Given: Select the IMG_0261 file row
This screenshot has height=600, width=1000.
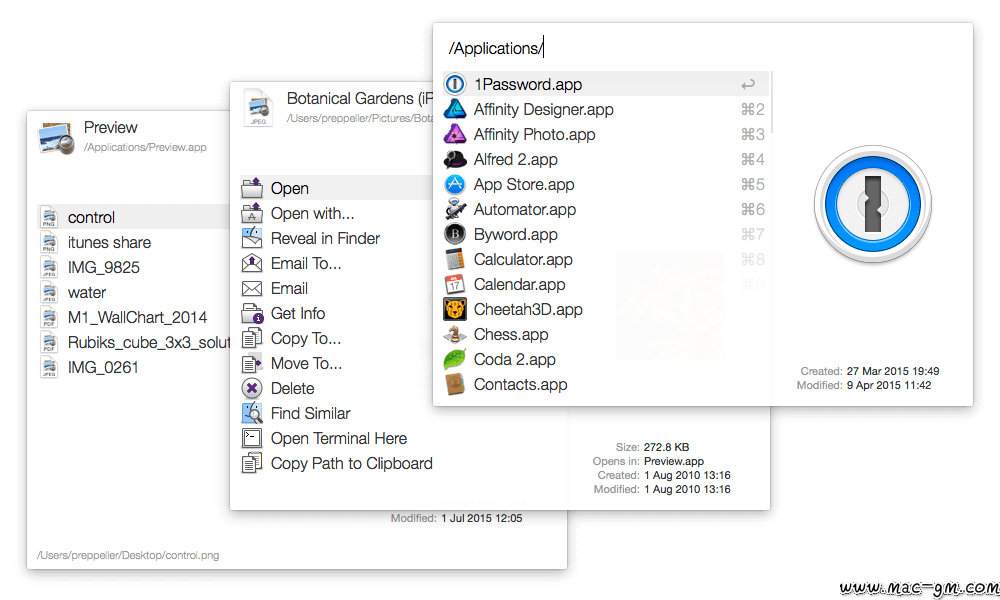Looking at the screenshot, I should pyautogui.click(x=134, y=367).
